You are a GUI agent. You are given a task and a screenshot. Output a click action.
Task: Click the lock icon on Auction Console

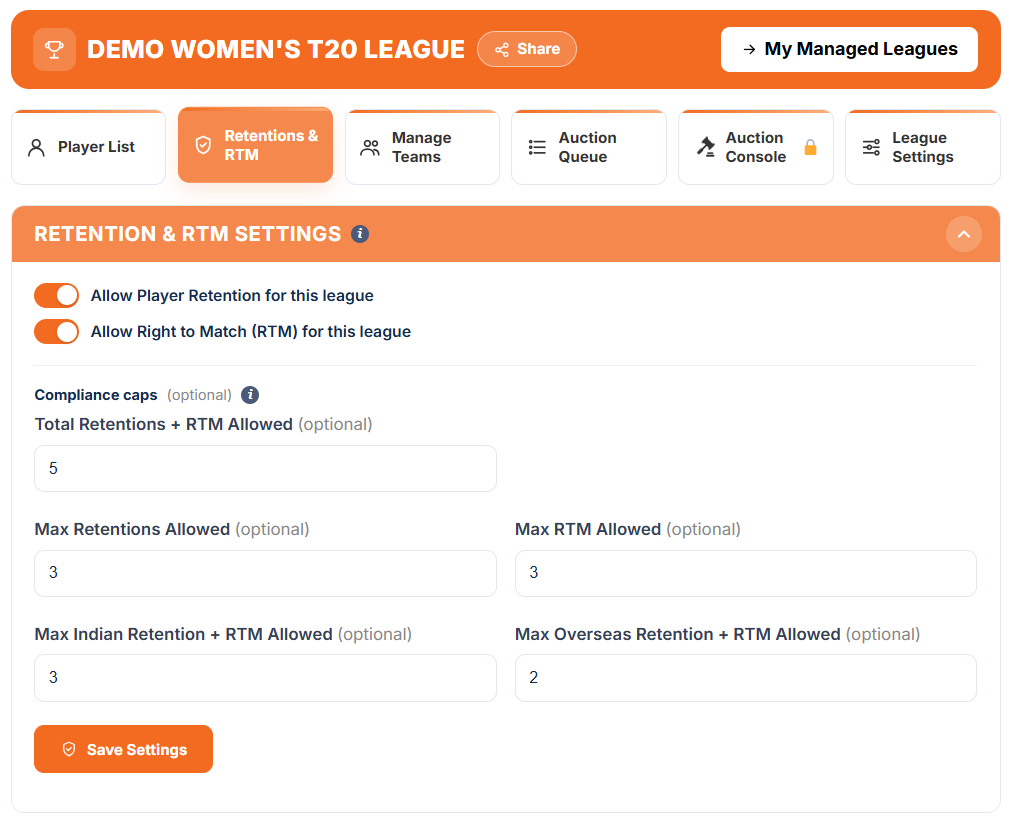[811, 147]
